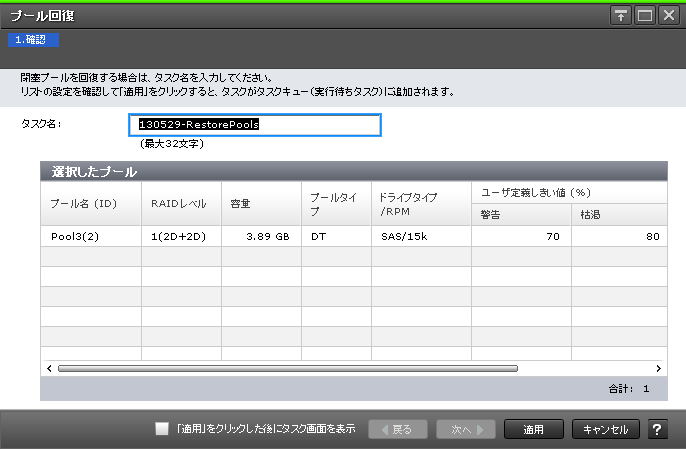Image resolution: width=686 pixels, height=449 pixels.
Task: Pin the プール回復 dialog window
Action: pos(621,16)
